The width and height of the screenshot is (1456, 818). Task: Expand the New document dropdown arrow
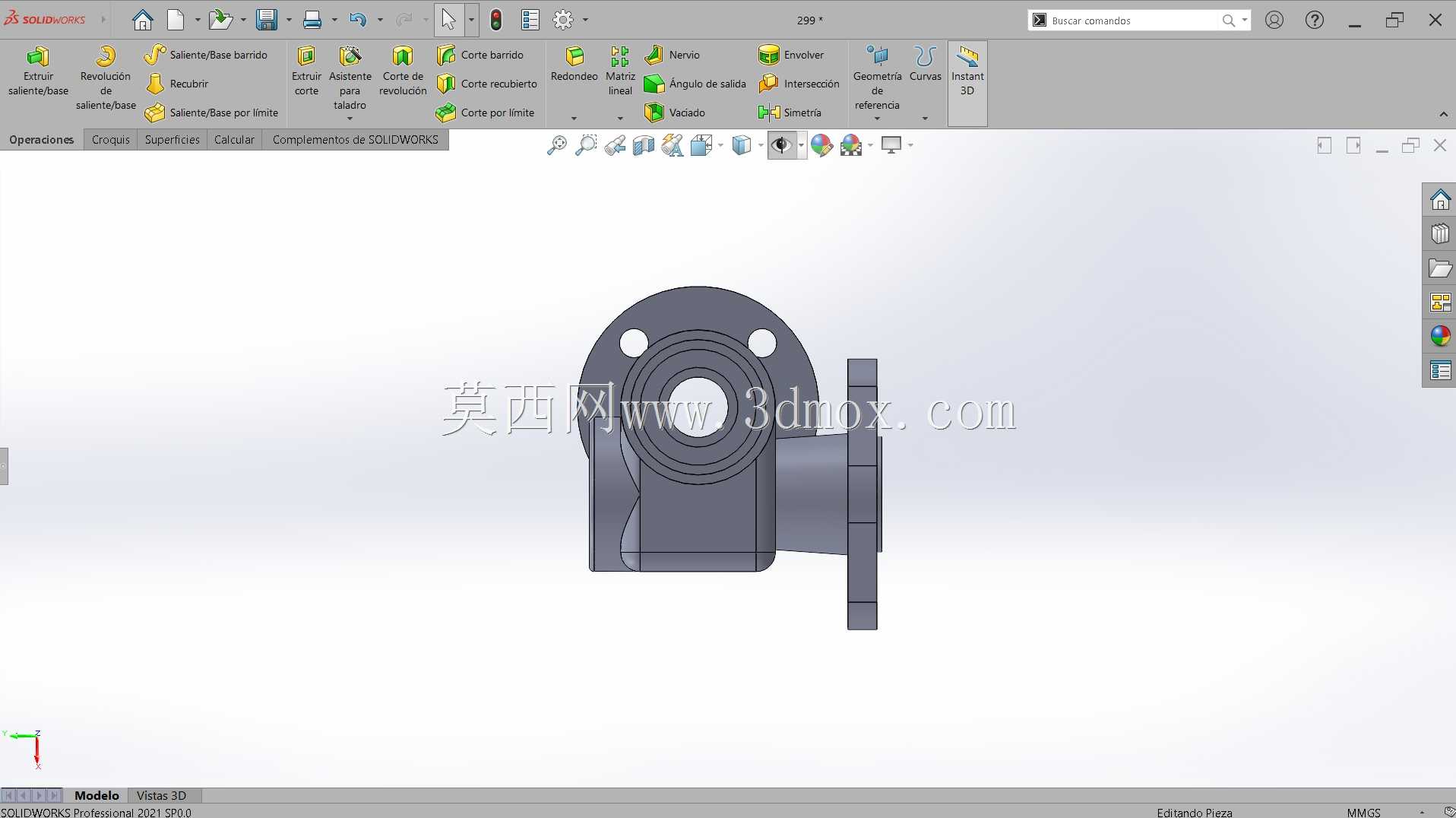[x=198, y=21]
